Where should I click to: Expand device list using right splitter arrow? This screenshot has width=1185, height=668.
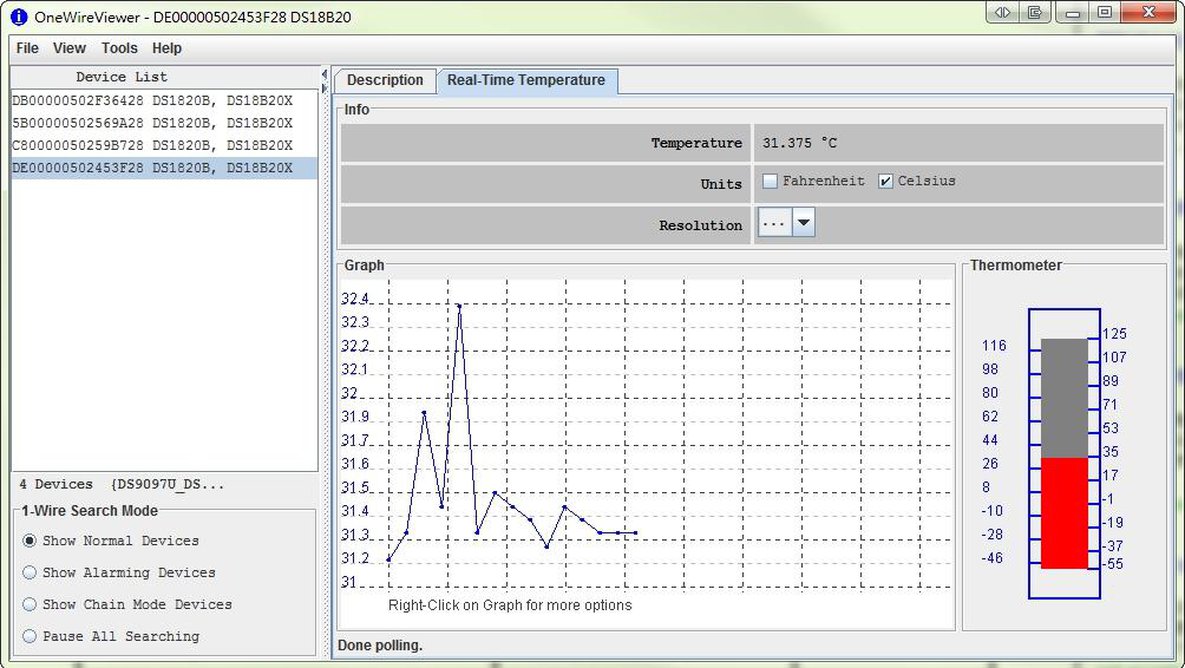[x=324, y=89]
